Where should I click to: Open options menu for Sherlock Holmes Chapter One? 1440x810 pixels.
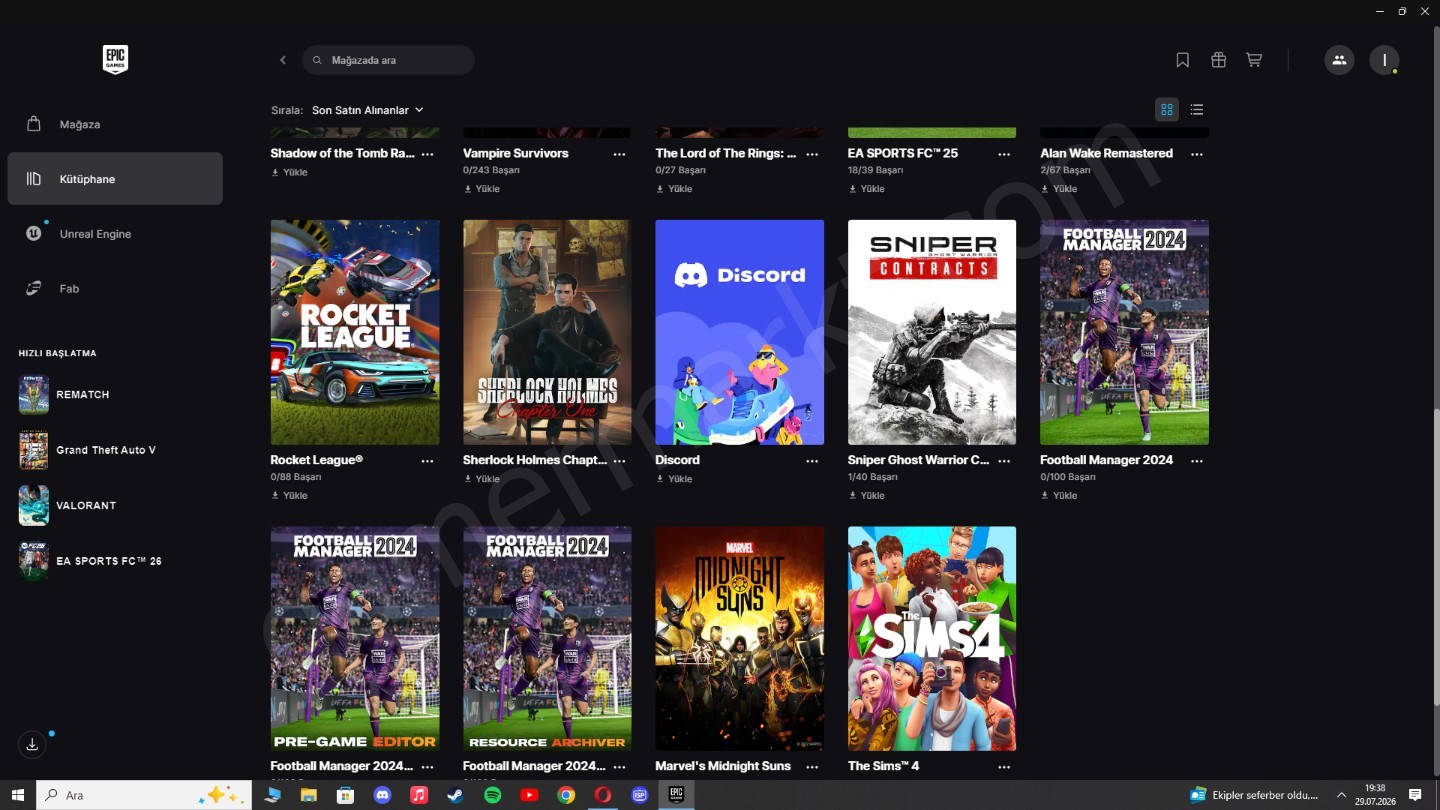(619, 461)
